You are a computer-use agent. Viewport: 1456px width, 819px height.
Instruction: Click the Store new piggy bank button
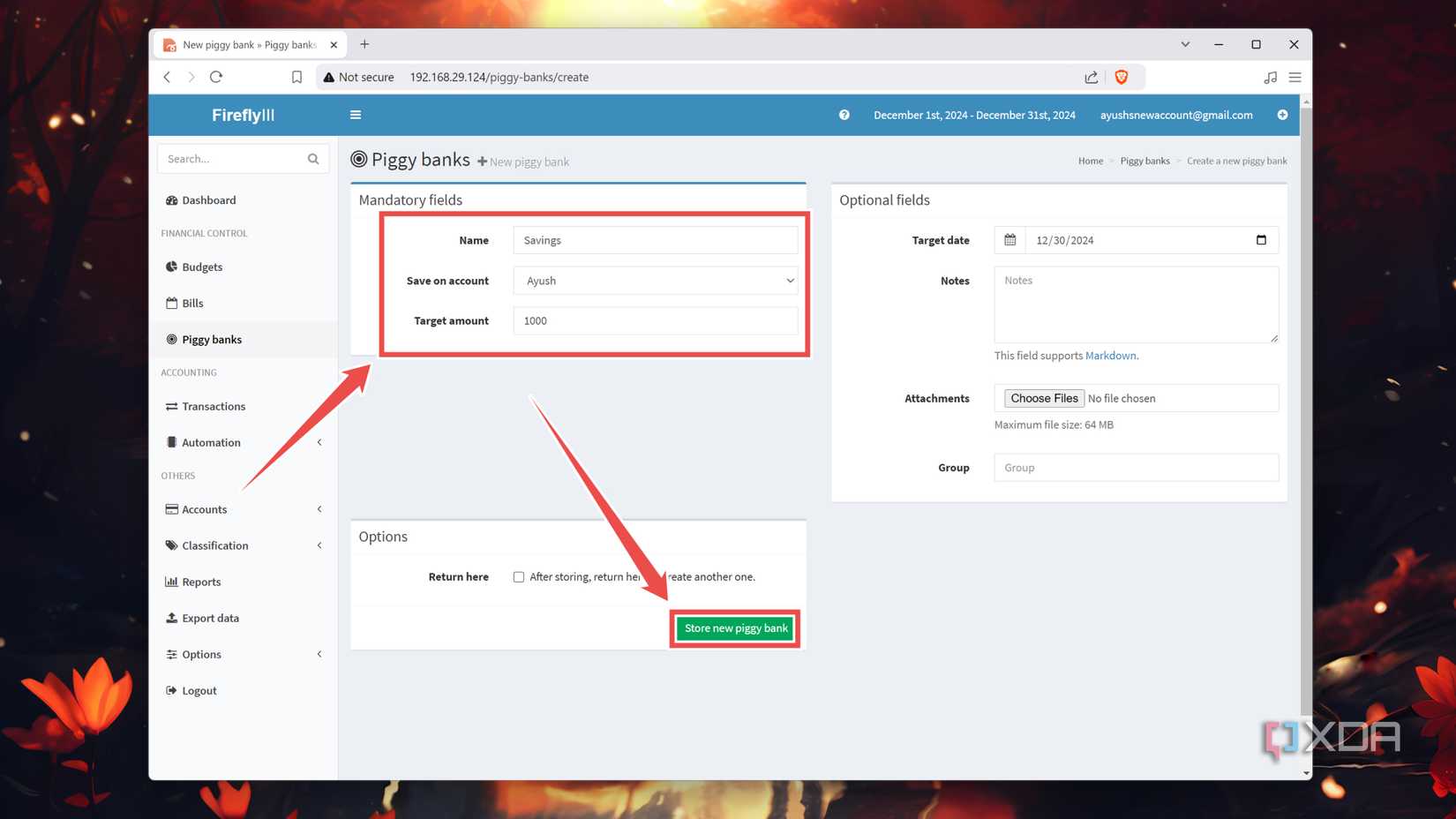coord(734,627)
